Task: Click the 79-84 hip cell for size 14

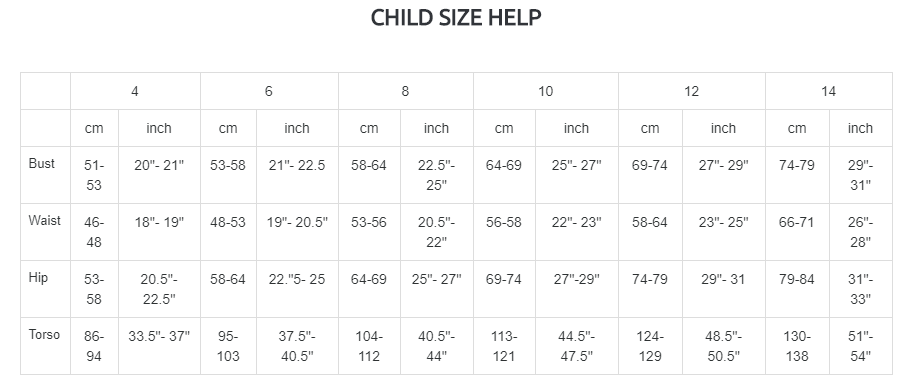Action: coord(797,280)
